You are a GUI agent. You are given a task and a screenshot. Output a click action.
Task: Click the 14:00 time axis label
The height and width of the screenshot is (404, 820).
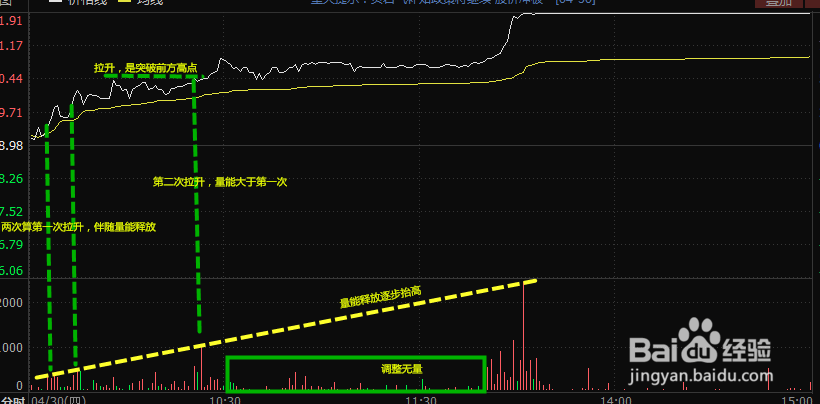point(617,400)
